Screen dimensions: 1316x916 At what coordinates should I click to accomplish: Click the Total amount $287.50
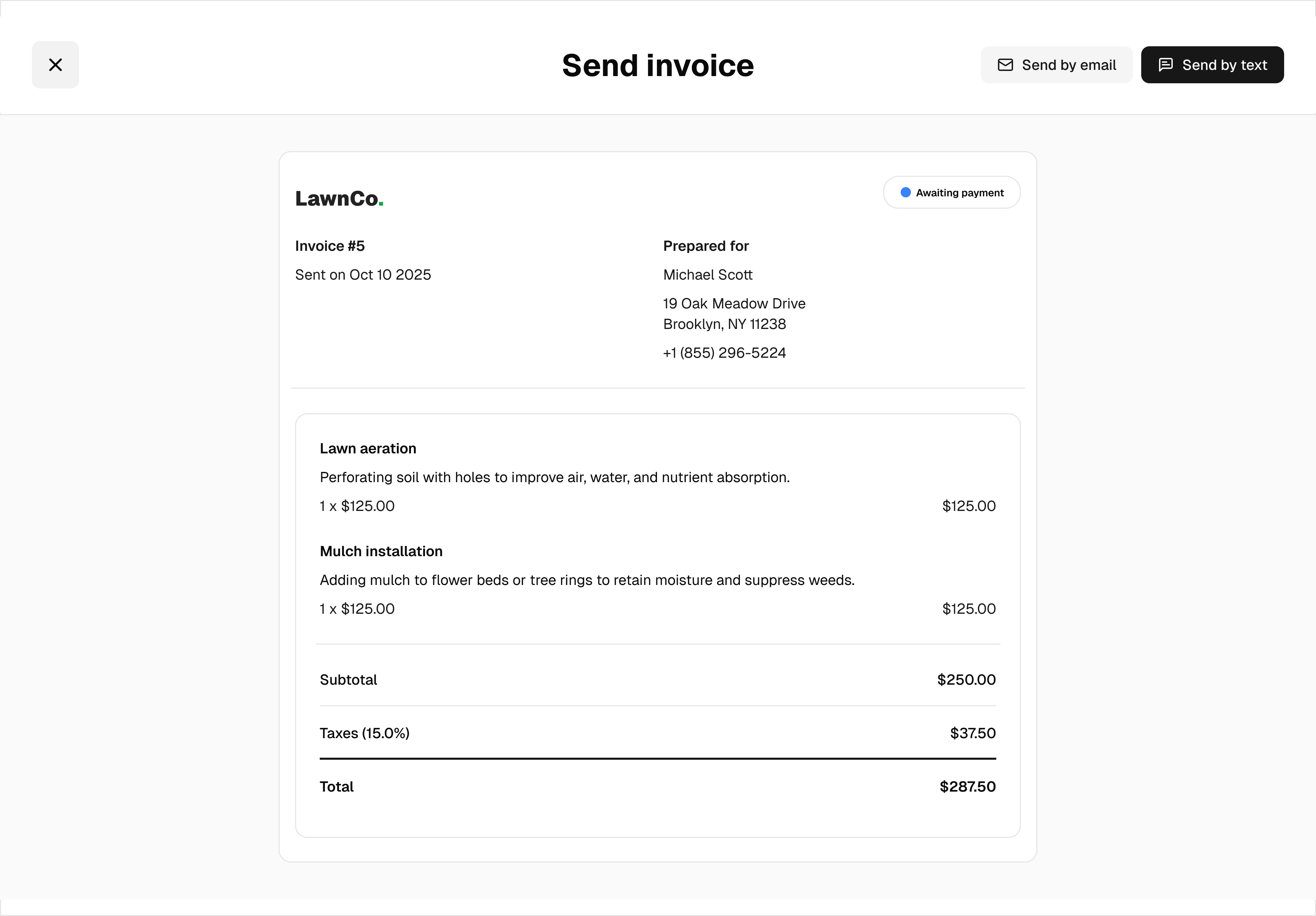pos(967,786)
